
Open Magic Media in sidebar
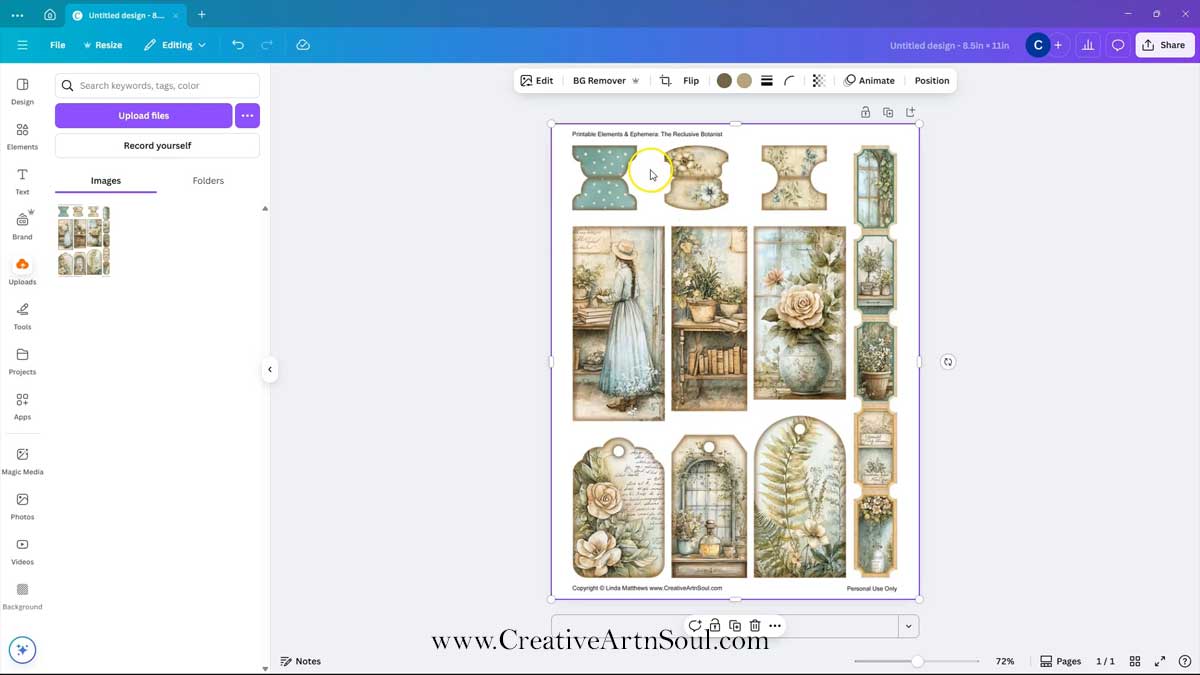(x=22, y=461)
